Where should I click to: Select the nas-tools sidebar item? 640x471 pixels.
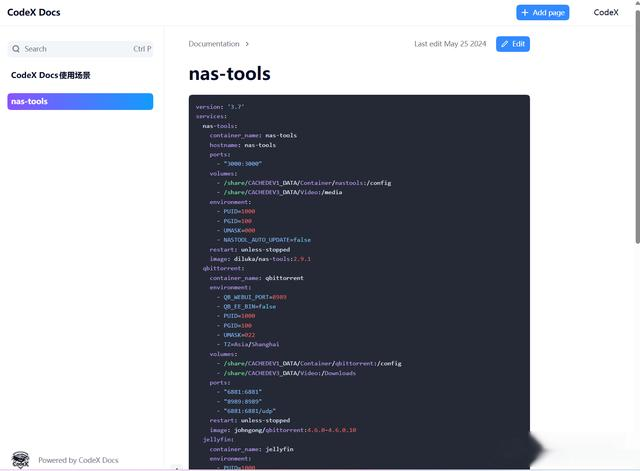coord(80,102)
